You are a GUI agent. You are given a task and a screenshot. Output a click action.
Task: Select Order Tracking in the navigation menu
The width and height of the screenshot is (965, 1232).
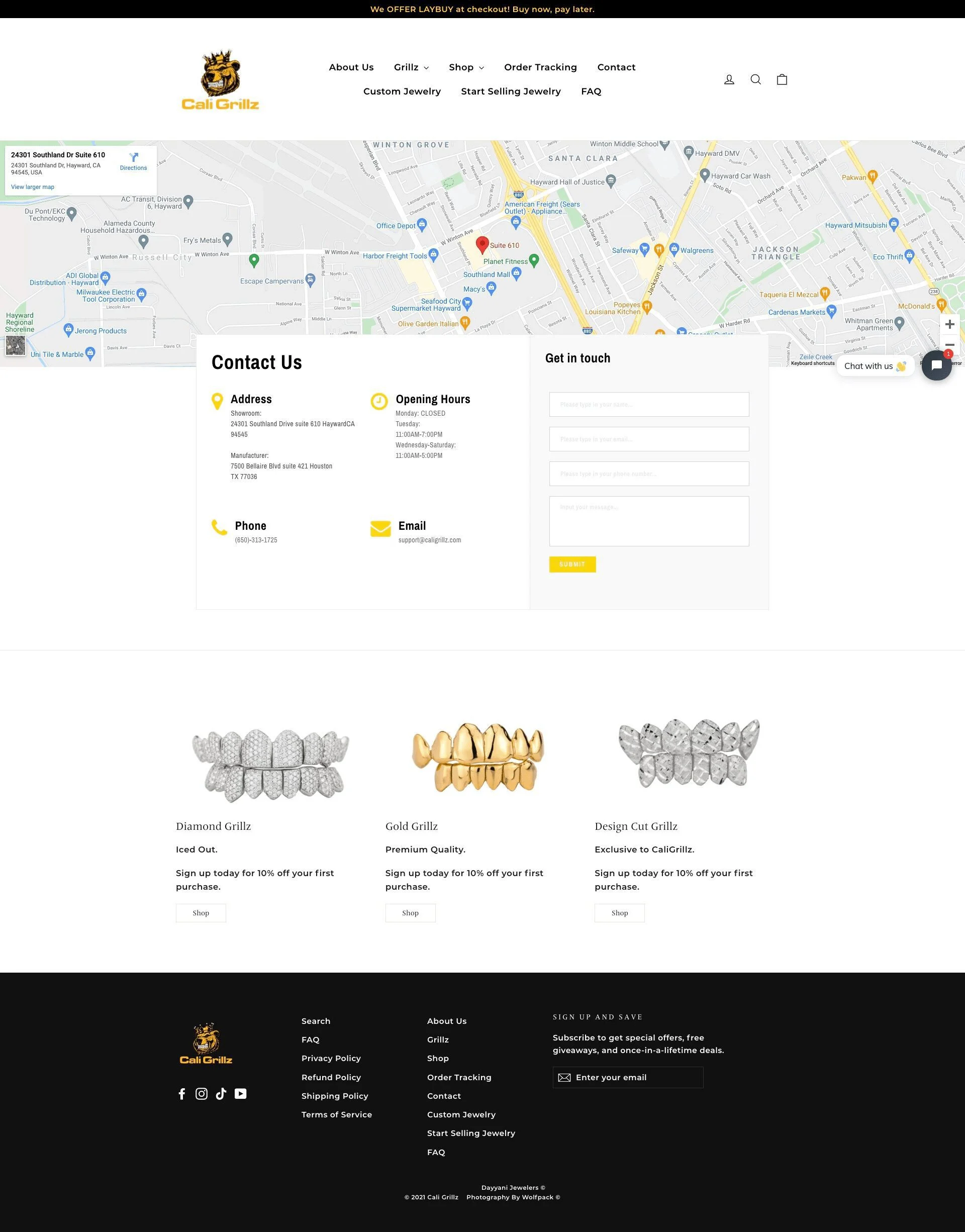[x=540, y=67]
